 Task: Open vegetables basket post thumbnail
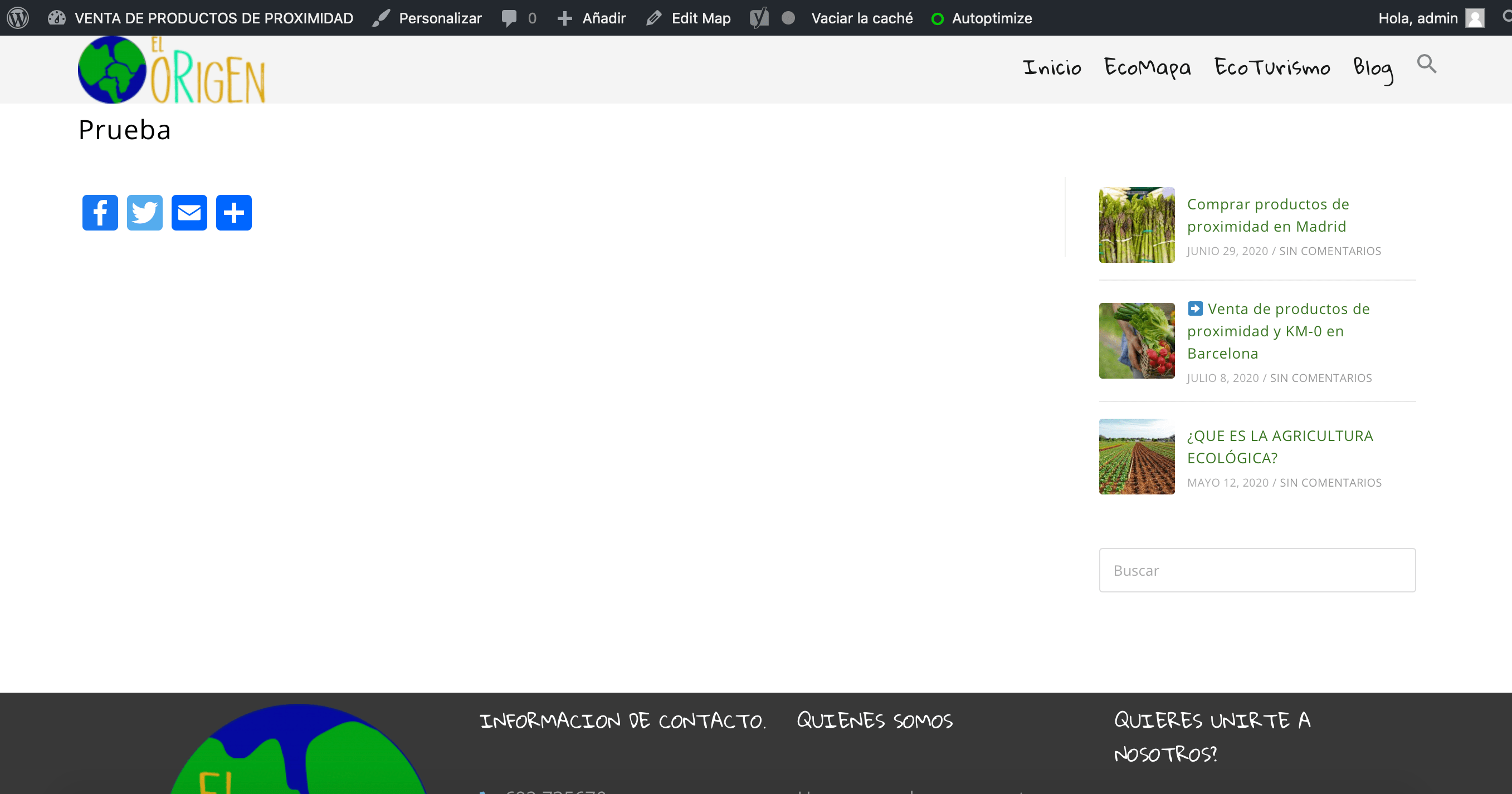pyautogui.click(x=1137, y=340)
